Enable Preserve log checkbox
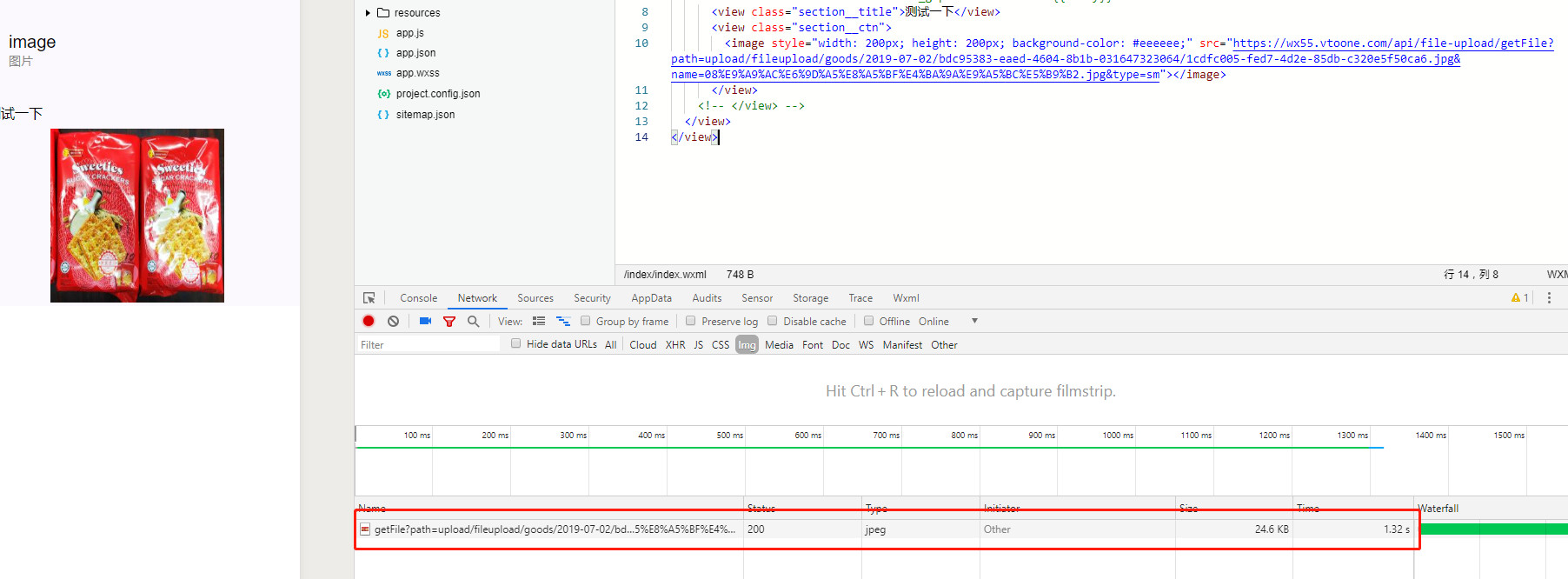The height and width of the screenshot is (579, 1568). (691, 321)
